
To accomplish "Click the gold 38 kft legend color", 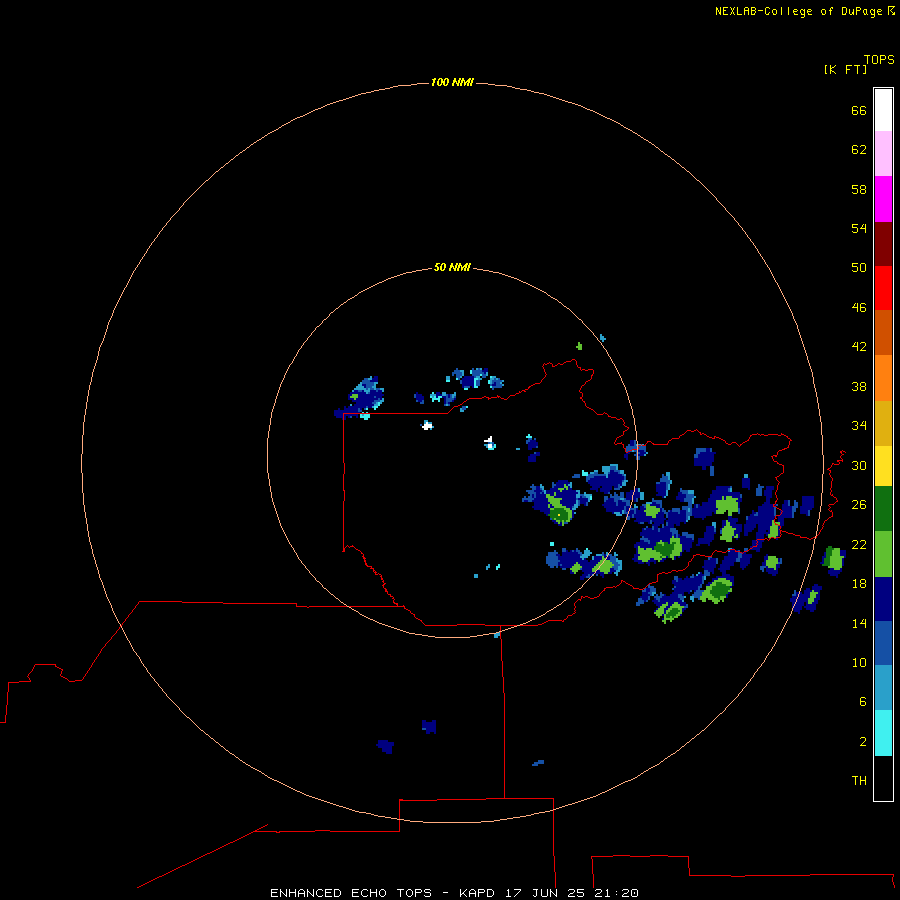I will click(x=883, y=423).
